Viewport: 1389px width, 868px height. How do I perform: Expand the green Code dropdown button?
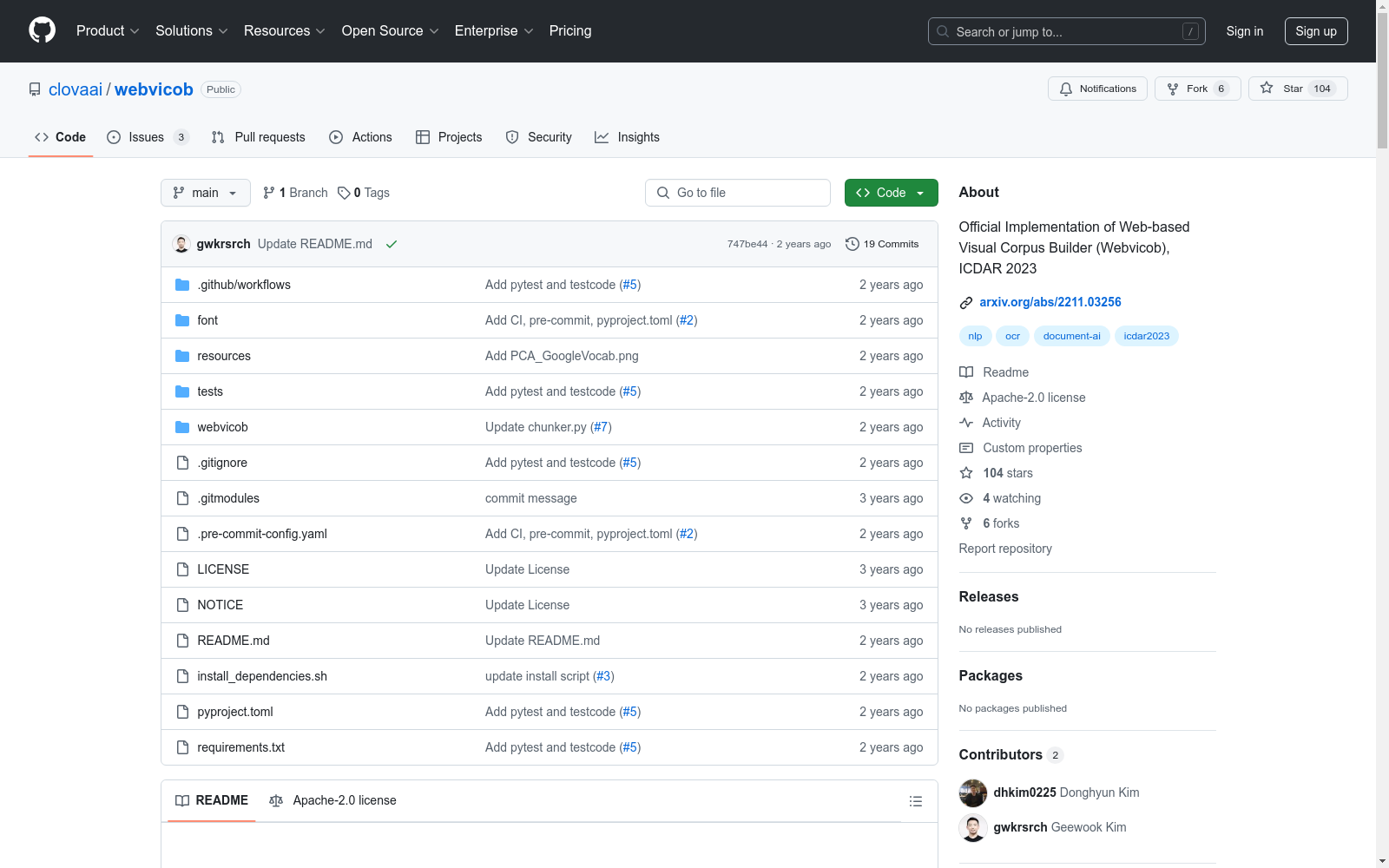point(891,193)
